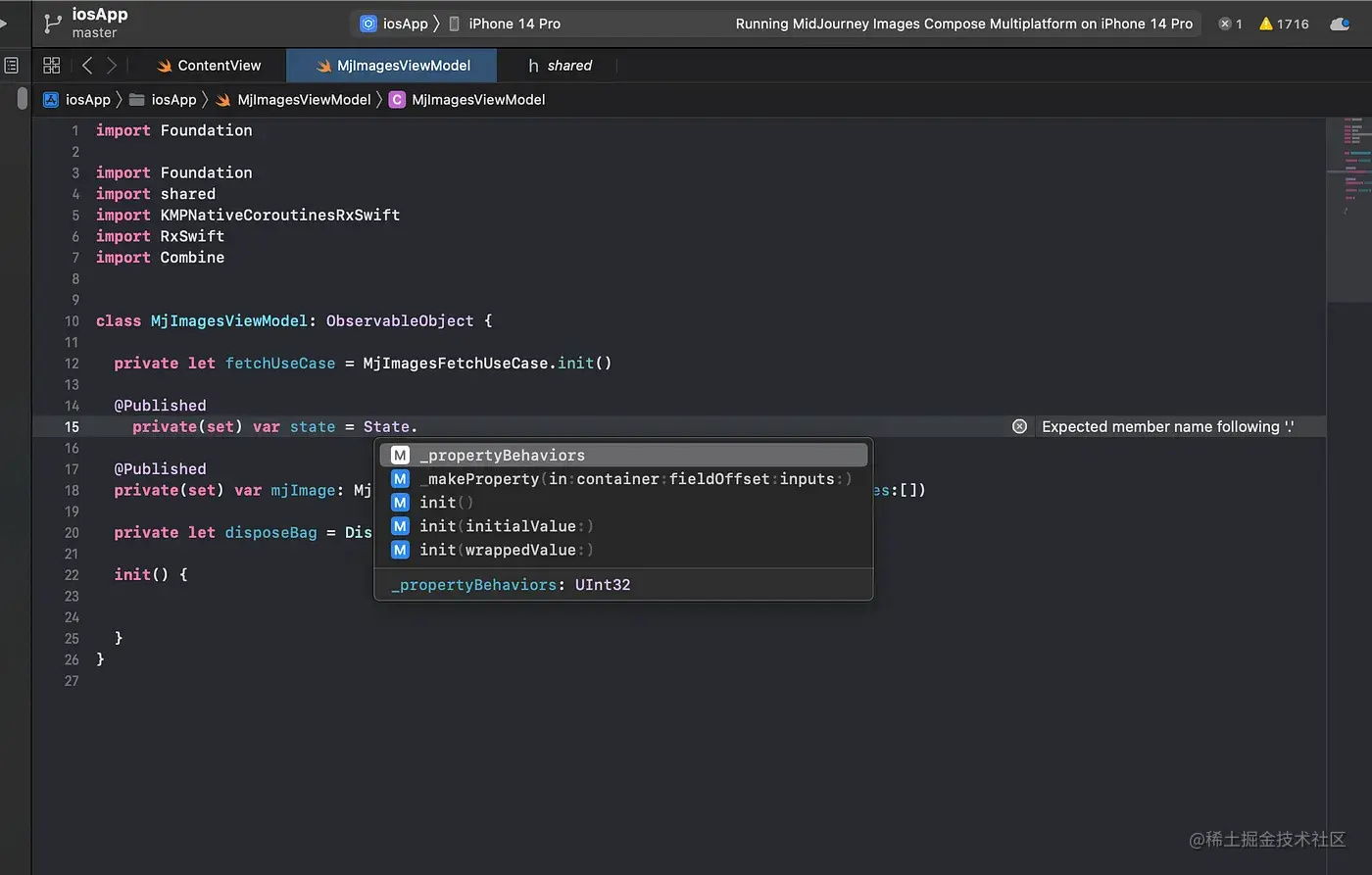Click the 'master' branch label
Viewport: 1372px width, 875px height.
[94, 33]
